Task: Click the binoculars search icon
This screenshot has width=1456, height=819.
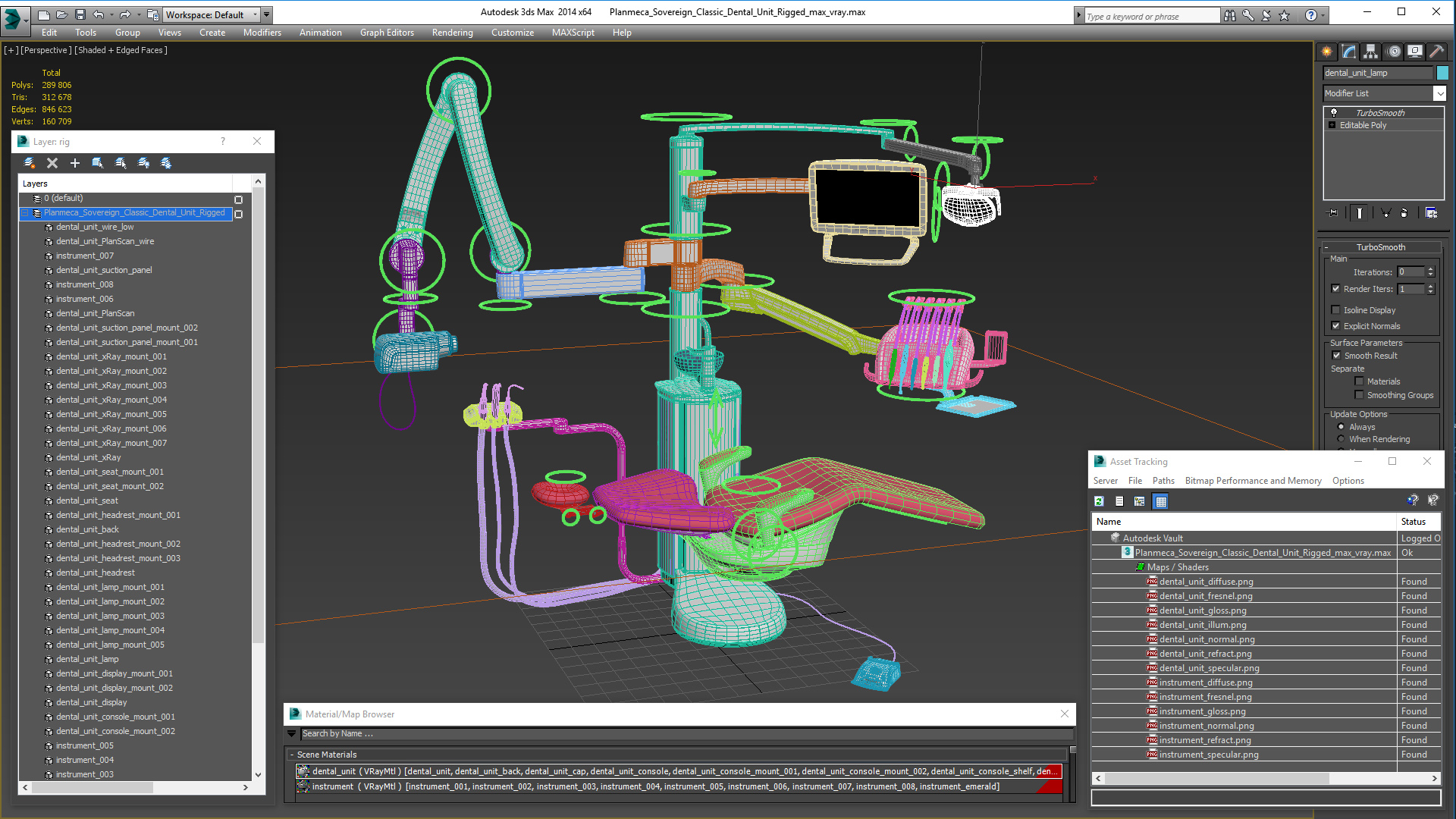Action: point(1229,15)
